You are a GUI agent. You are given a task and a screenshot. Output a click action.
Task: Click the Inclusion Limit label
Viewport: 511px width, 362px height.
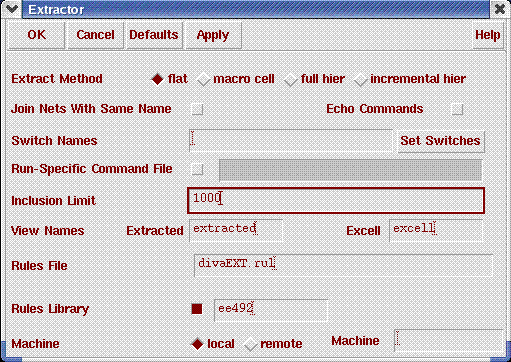(x=53, y=201)
